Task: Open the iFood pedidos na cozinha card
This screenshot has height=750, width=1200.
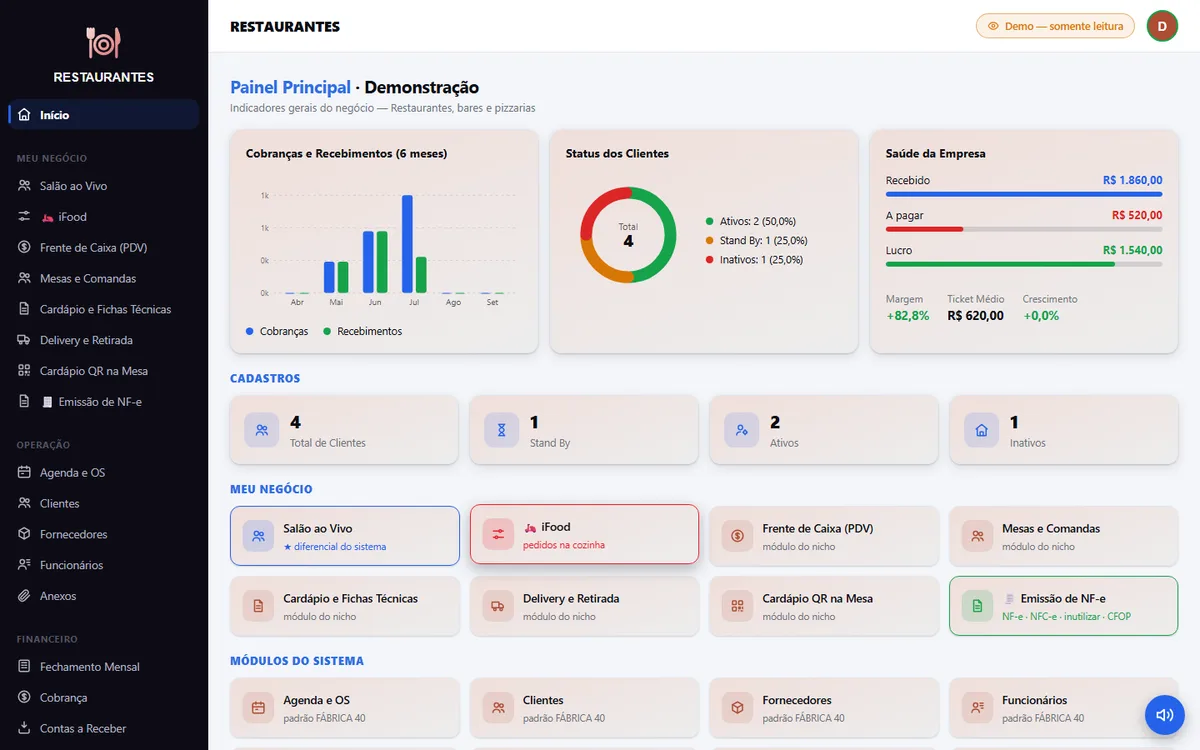Action: [x=584, y=534]
